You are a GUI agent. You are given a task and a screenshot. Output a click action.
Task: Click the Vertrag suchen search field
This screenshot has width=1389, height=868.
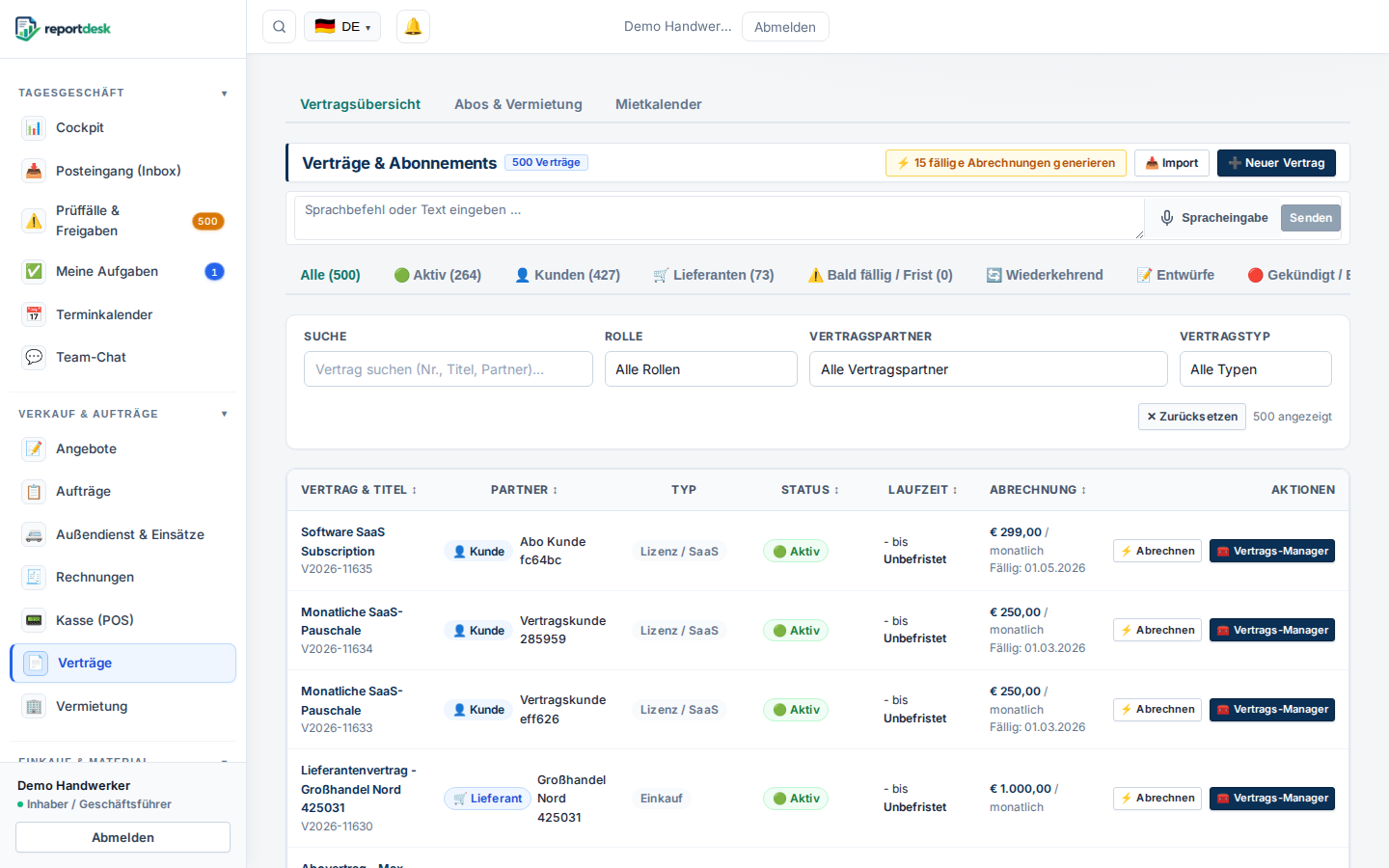click(449, 369)
